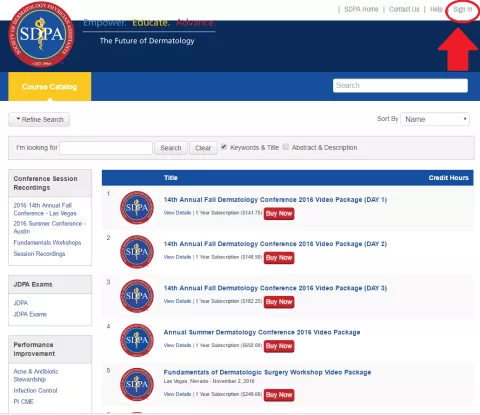View Details for Annual Summer Conference package
Screen dimensions: 480x415
pyautogui.click(x=177, y=345)
